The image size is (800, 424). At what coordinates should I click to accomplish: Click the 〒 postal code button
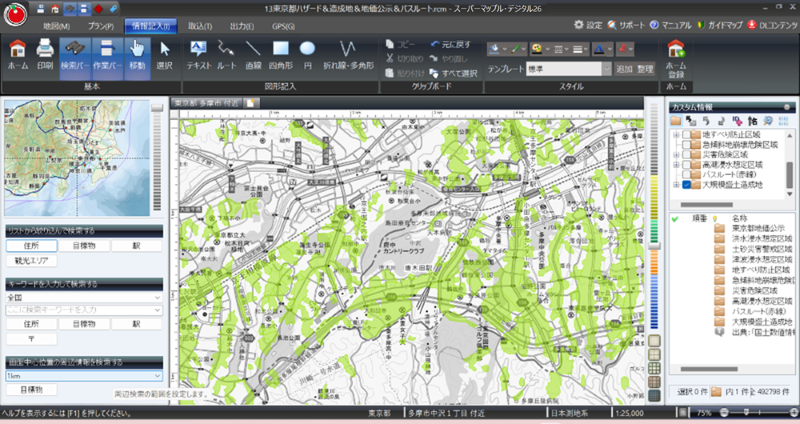tap(32, 338)
